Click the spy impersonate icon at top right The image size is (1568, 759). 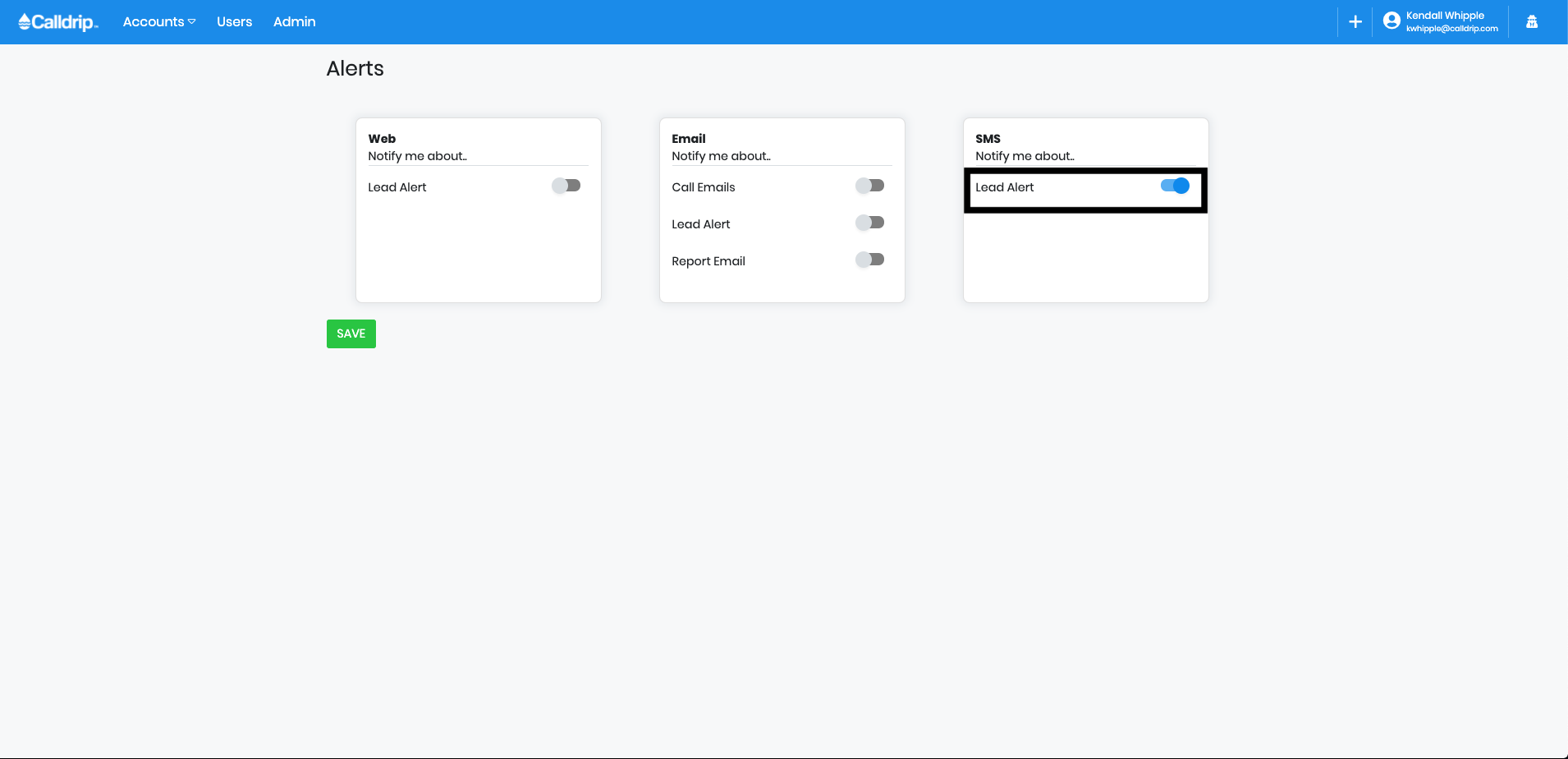coord(1532,22)
